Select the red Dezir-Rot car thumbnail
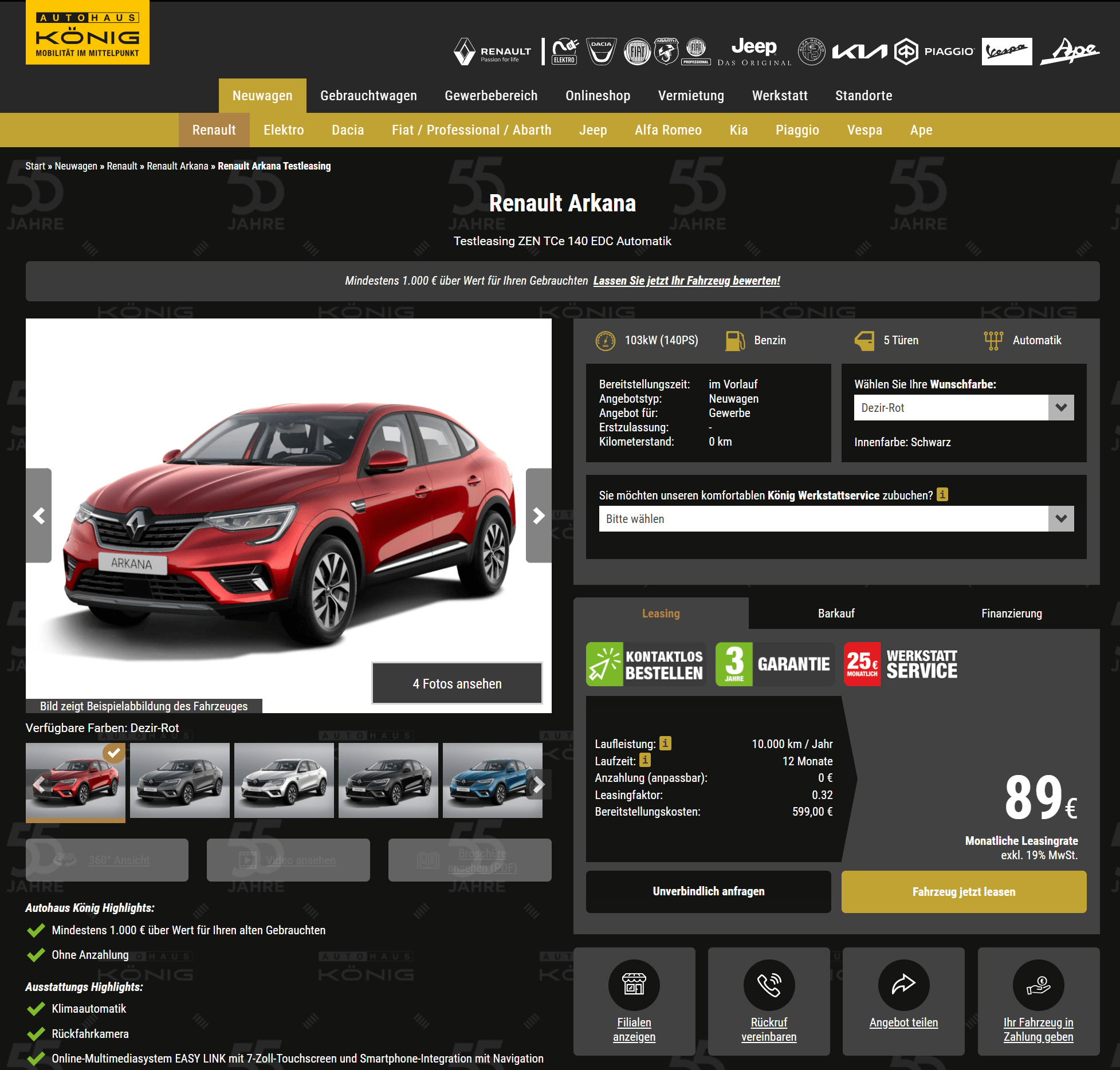 pyautogui.click(x=76, y=780)
